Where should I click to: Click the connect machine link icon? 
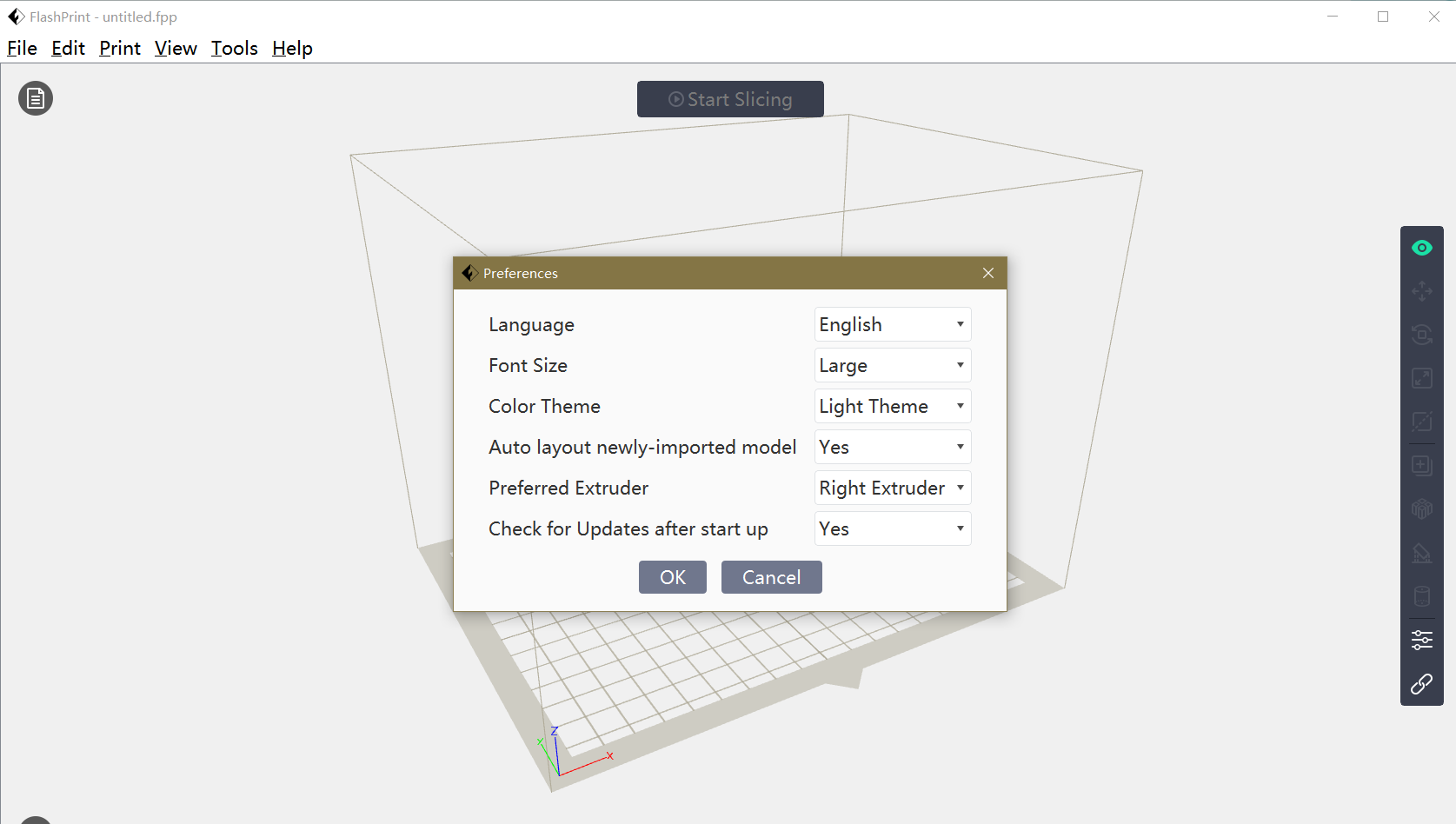pyautogui.click(x=1422, y=684)
